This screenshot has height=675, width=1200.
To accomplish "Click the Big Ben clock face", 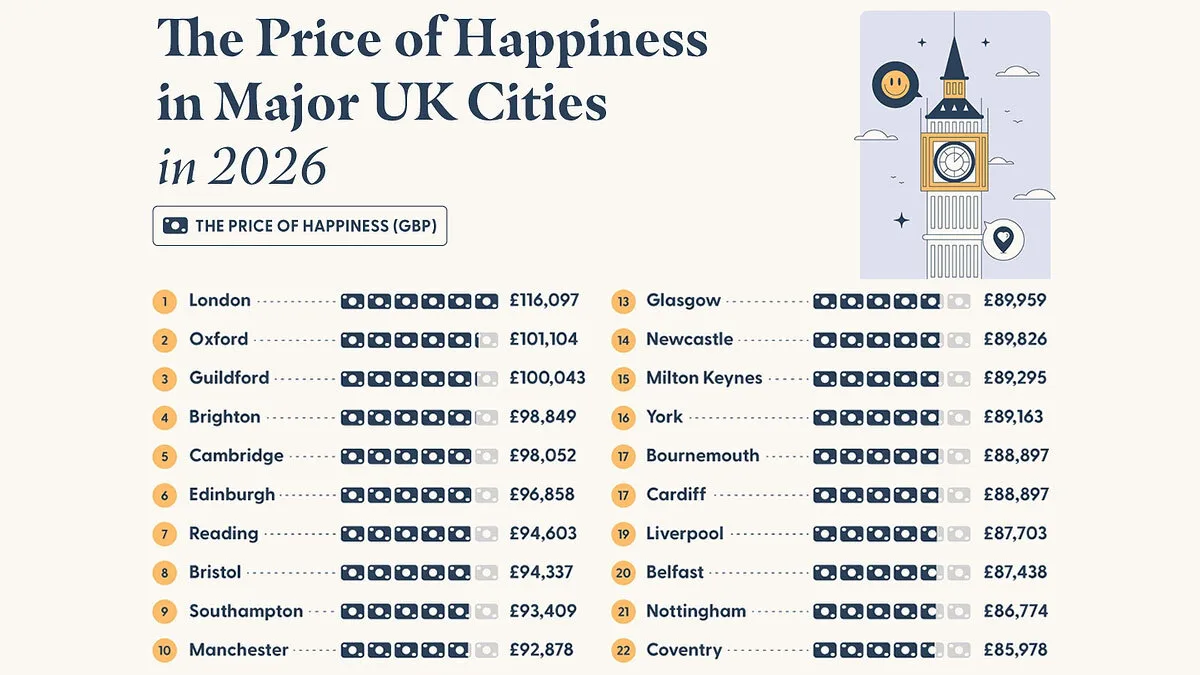I will click(953, 160).
